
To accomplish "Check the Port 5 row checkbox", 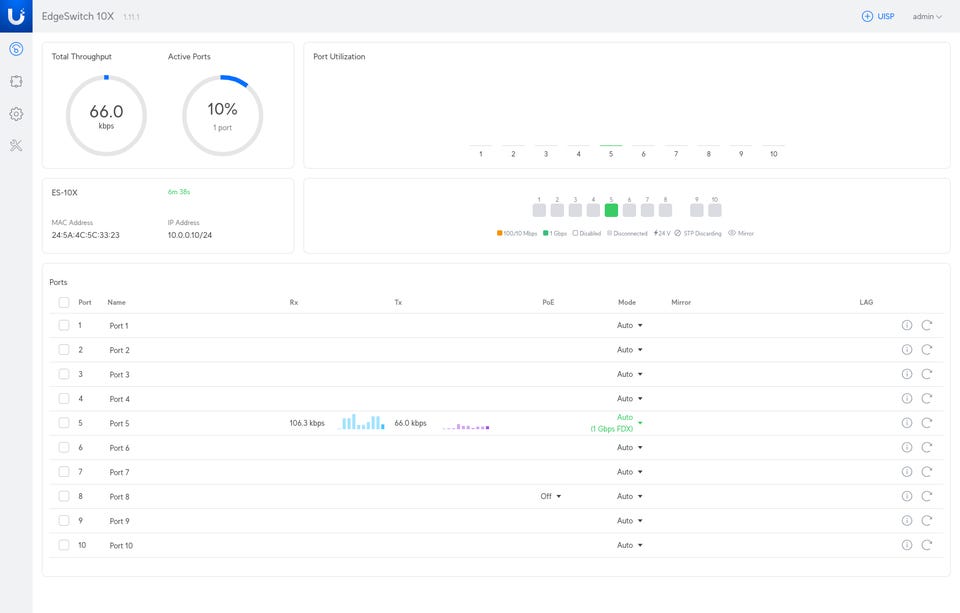I will 64,423.
